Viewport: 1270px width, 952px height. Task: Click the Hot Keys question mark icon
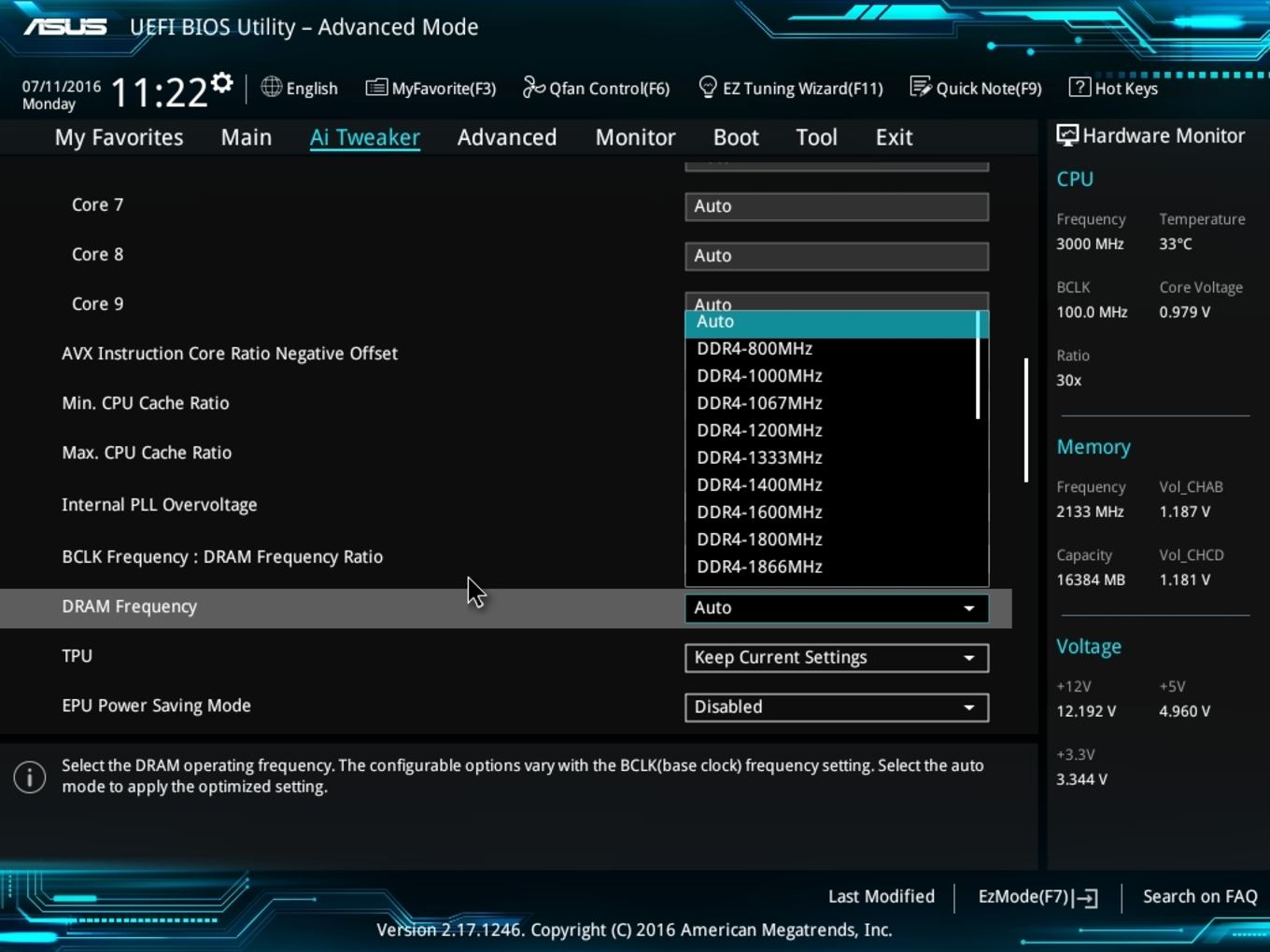pos(1079,87)
